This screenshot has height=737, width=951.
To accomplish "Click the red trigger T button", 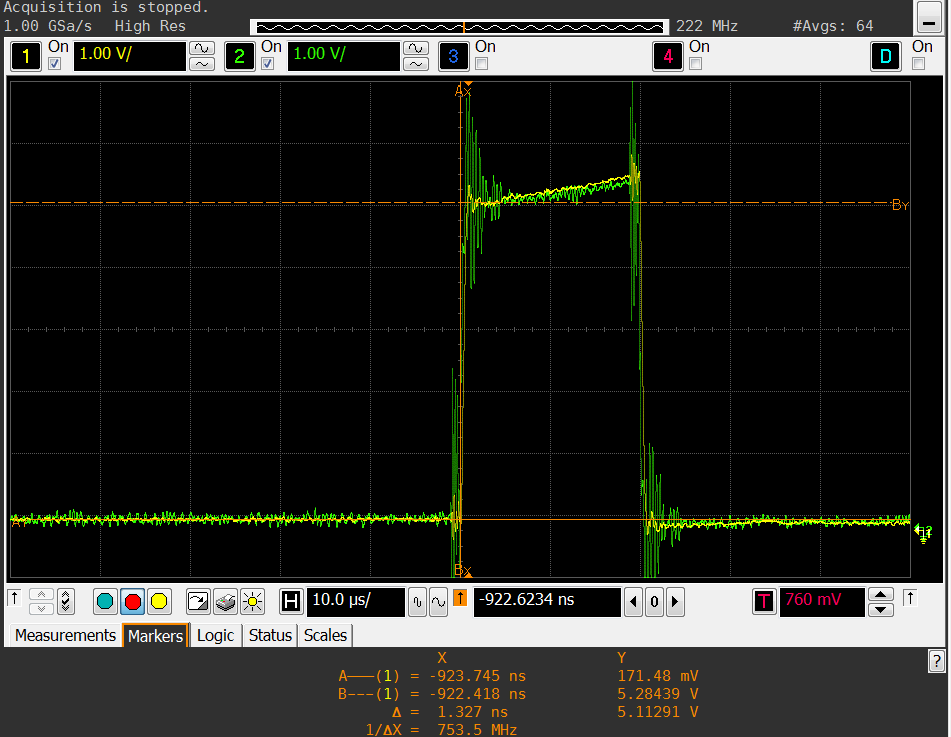I will click(764, 601).
